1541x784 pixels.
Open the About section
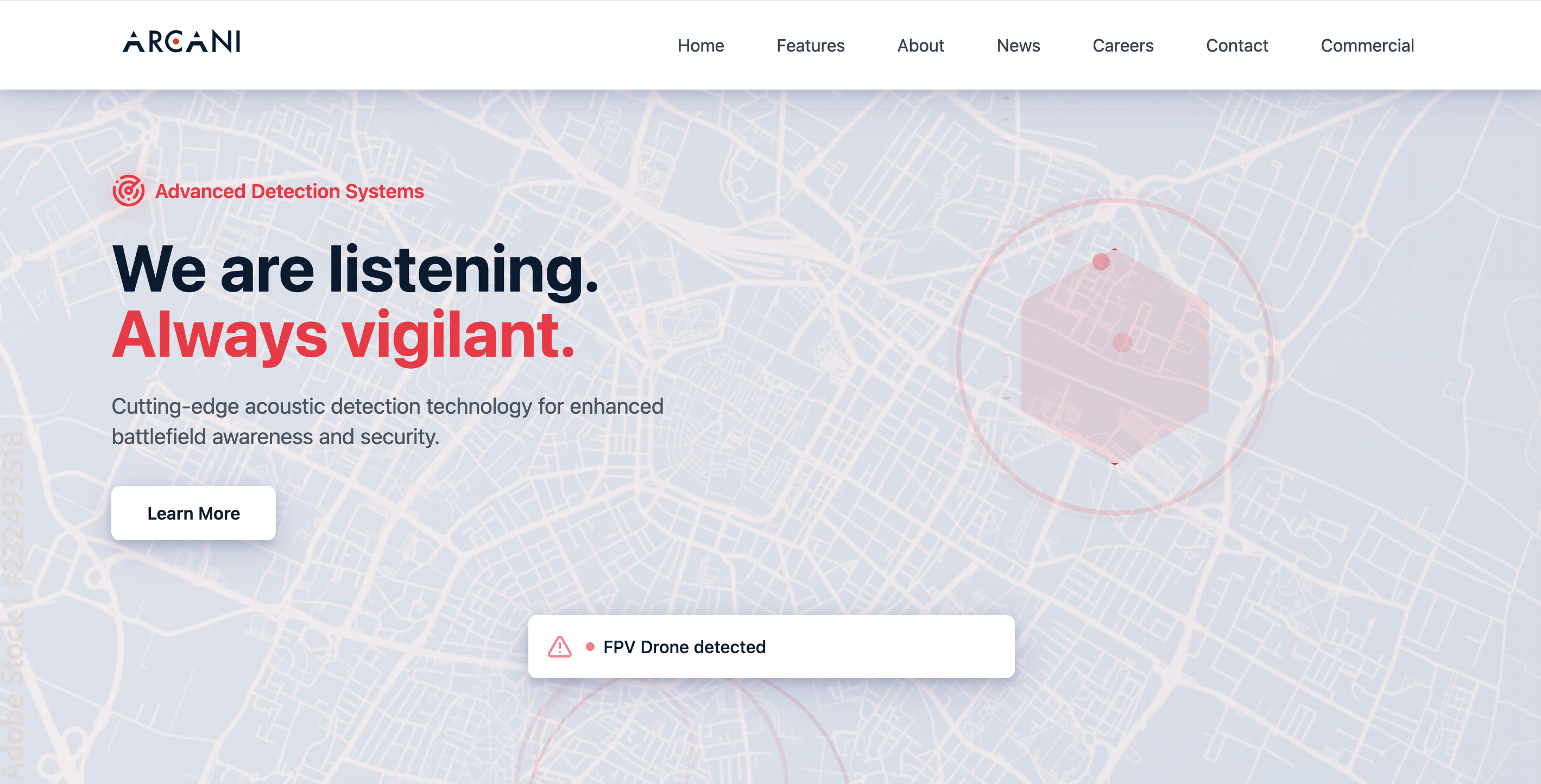920,46
